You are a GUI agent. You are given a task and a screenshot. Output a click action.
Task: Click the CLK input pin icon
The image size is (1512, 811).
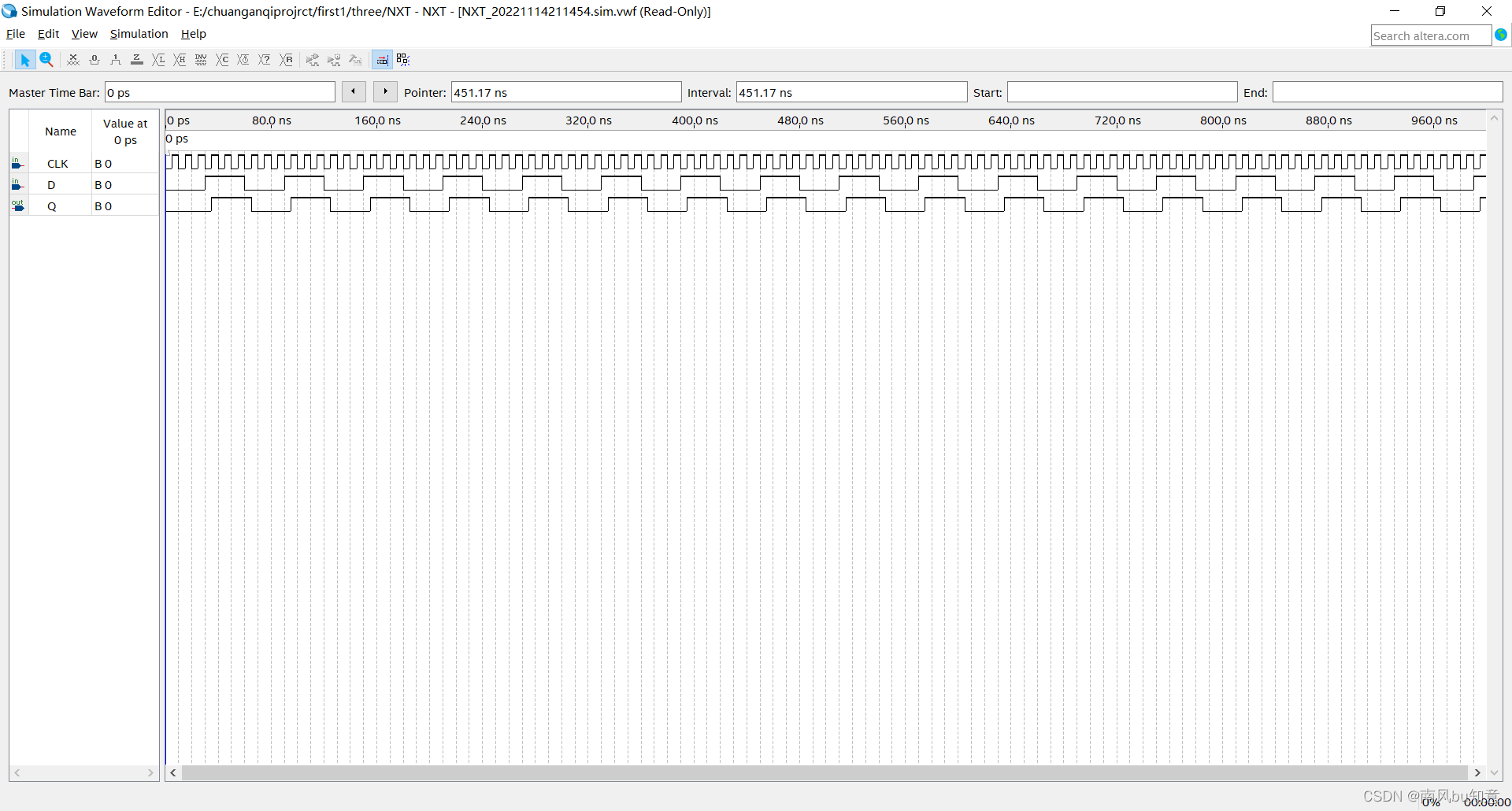(x=17, y=163)
